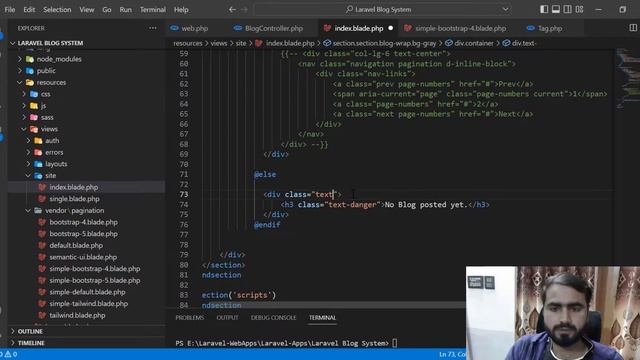Expand the auth folder

pos(52,140)
